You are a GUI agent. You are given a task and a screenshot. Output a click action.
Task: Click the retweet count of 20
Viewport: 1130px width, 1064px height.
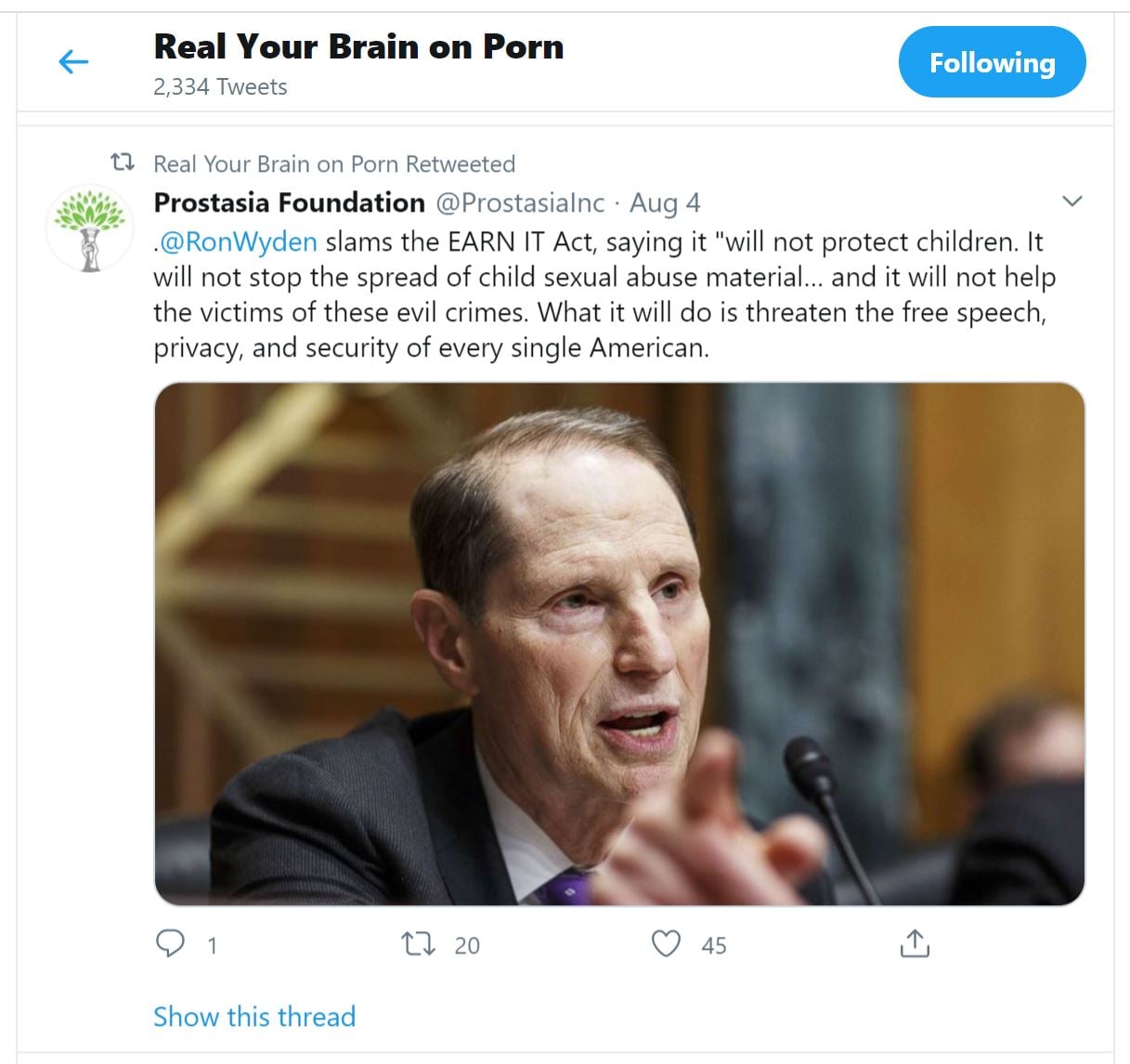pyautogui.click(x=467, y=945)
